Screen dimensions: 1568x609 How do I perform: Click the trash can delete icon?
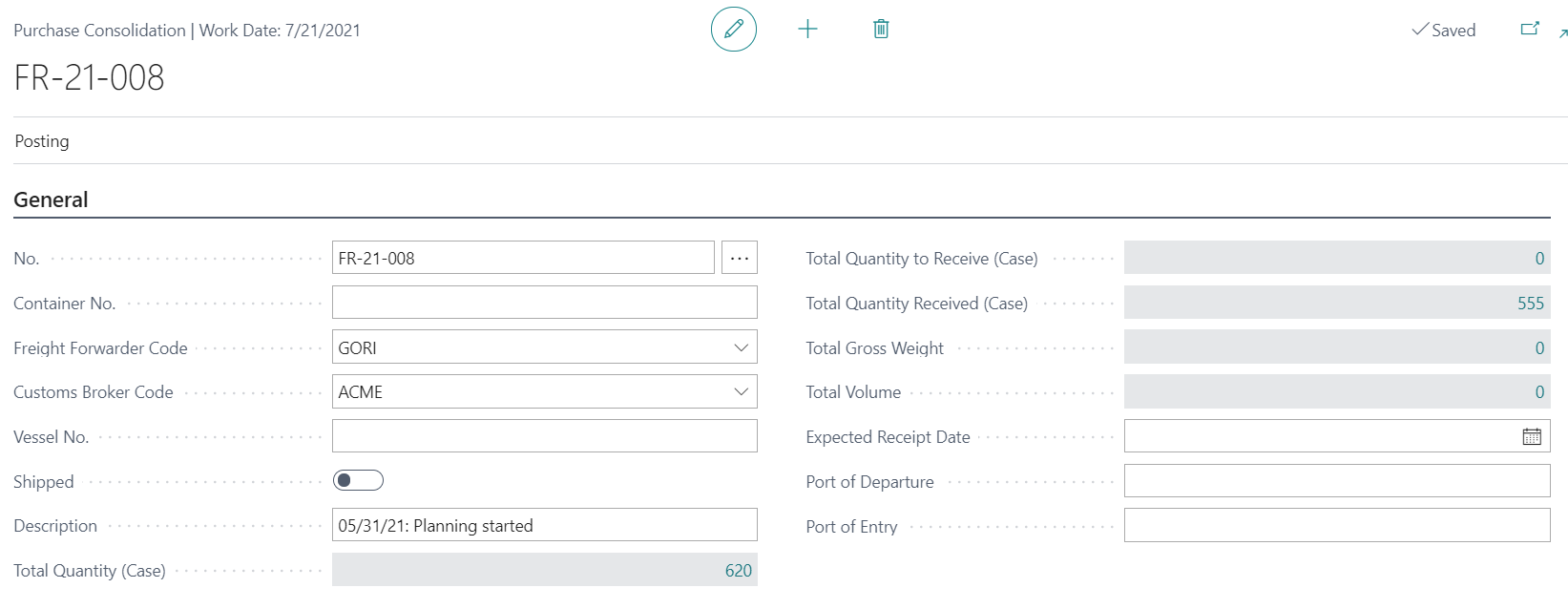[881, 30]
